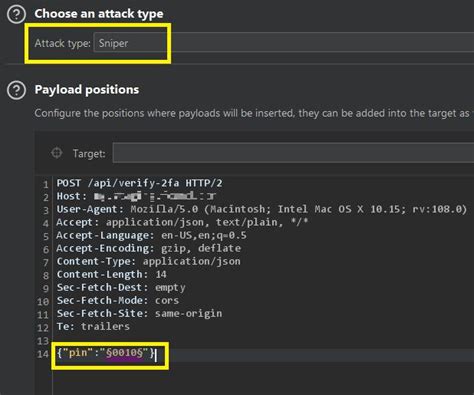Click the Host header line

136,196
